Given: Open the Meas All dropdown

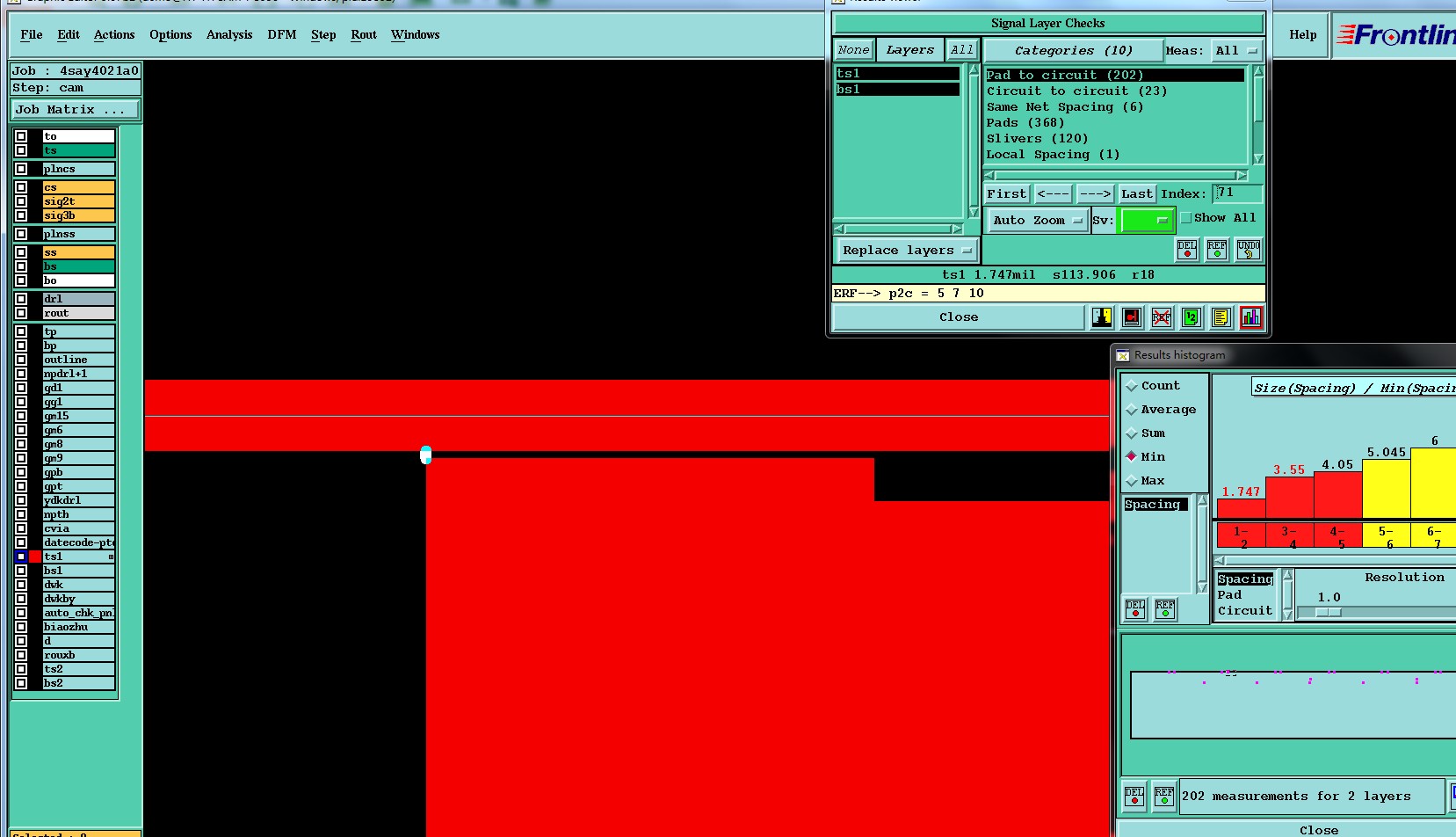Looking at the screenshot, I should pos(1237,51).
